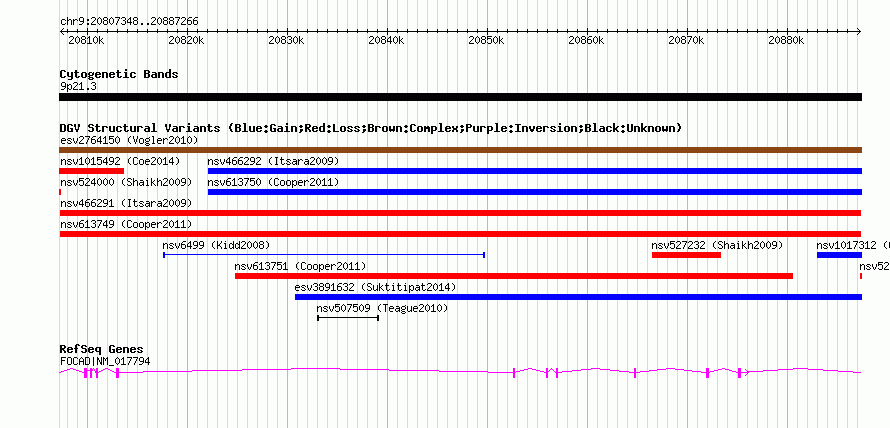
Task: Click the blue esv3891632 gain bar
Action: click(x=578, y=297)
